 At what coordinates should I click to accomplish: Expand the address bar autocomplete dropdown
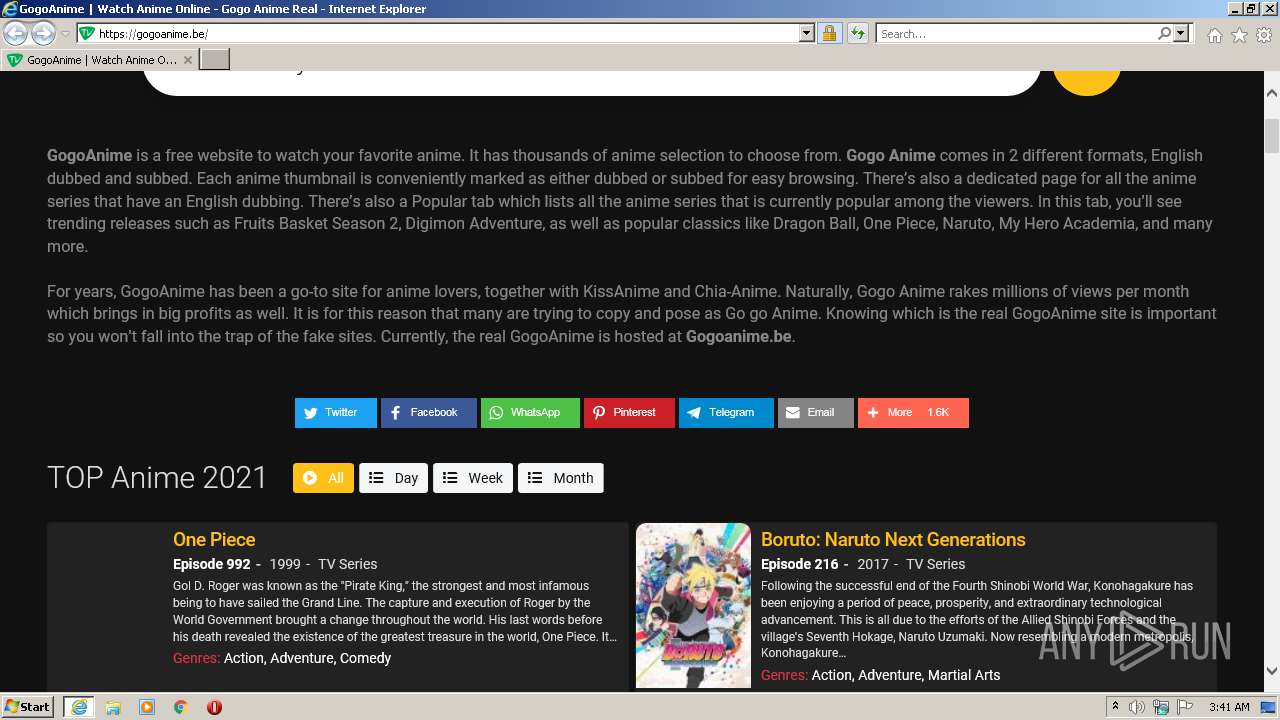click(x=807, y=34)
